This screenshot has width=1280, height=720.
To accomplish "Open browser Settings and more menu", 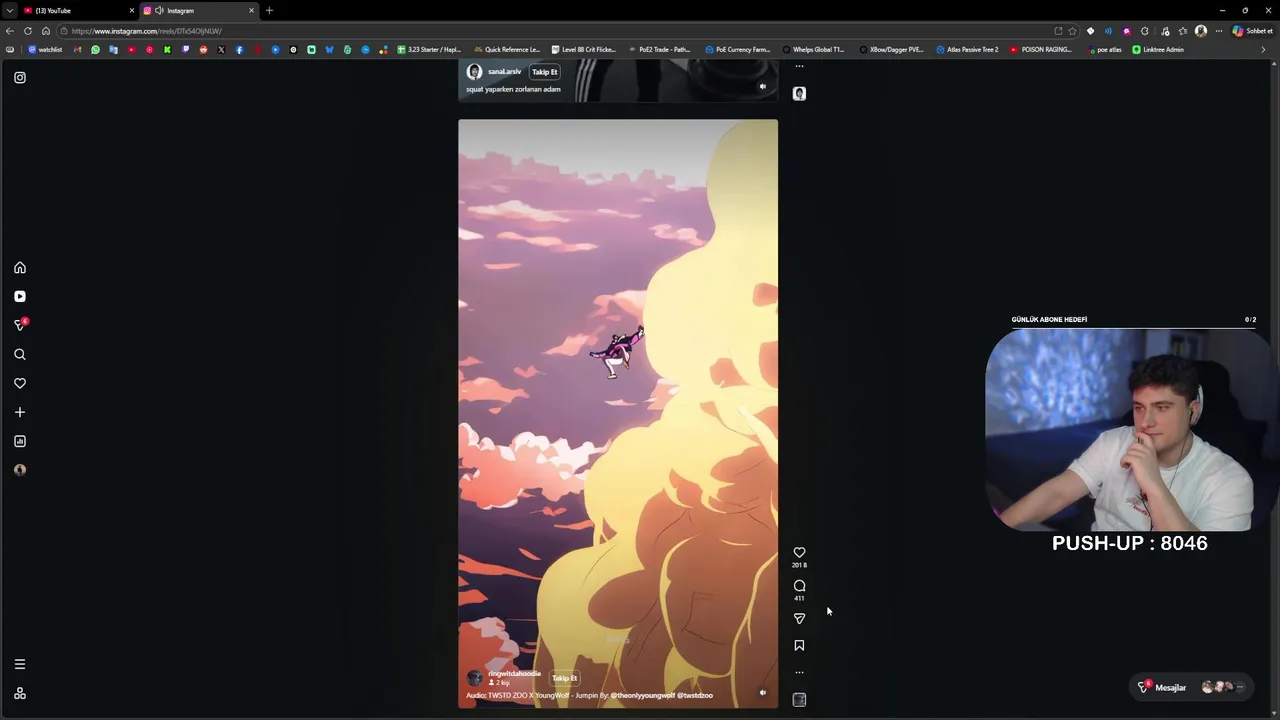I will click(x=1219, y=31).
